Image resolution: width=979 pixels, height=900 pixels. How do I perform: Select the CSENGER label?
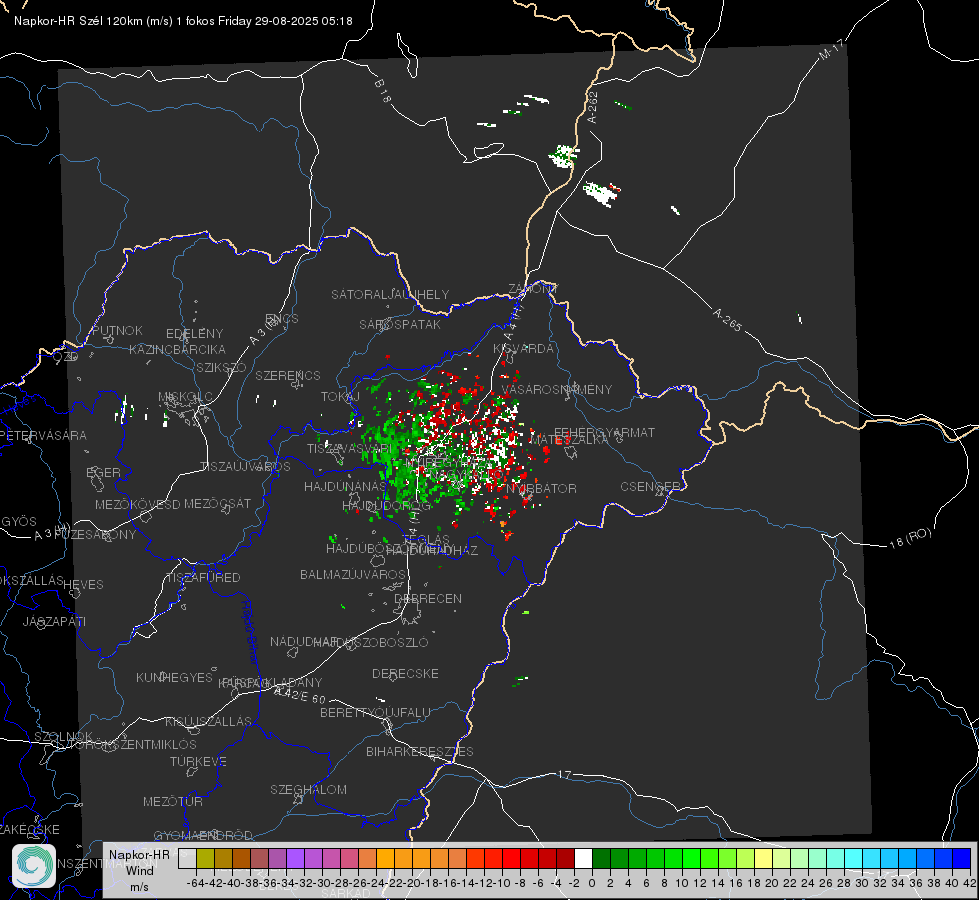click(x=651, y=487)
